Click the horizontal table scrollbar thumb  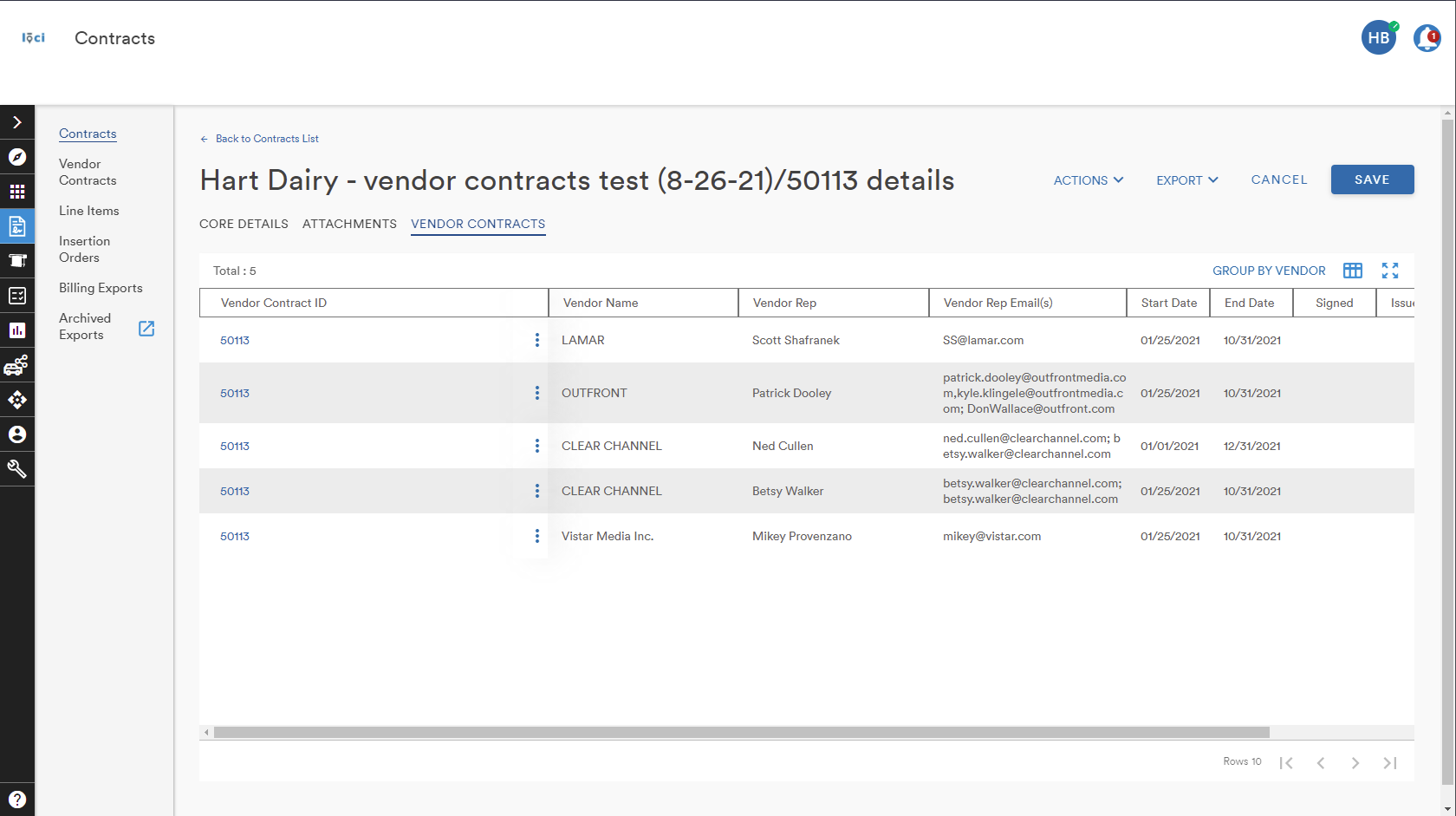click(742, 733)
